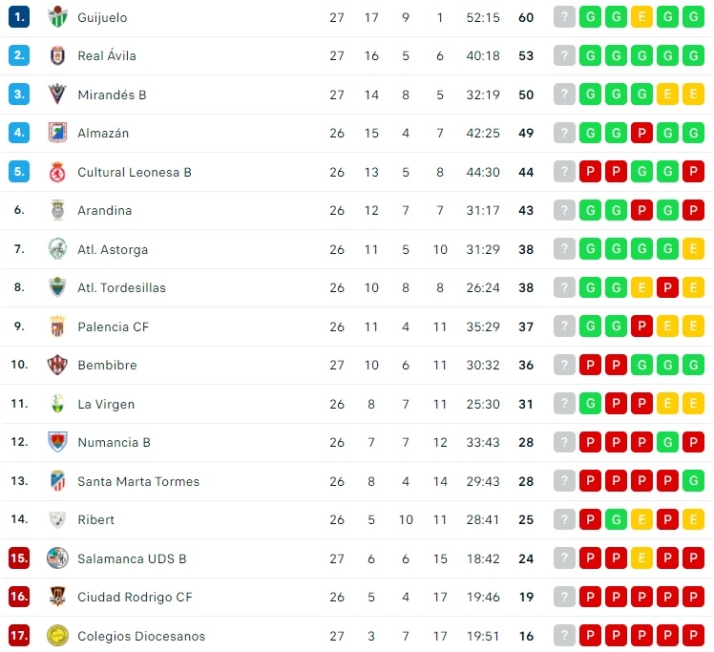Click the Real Ávila team badge
Image resolution: width=714 pixels, height=652 pixels.
click(x=58, y=56)
